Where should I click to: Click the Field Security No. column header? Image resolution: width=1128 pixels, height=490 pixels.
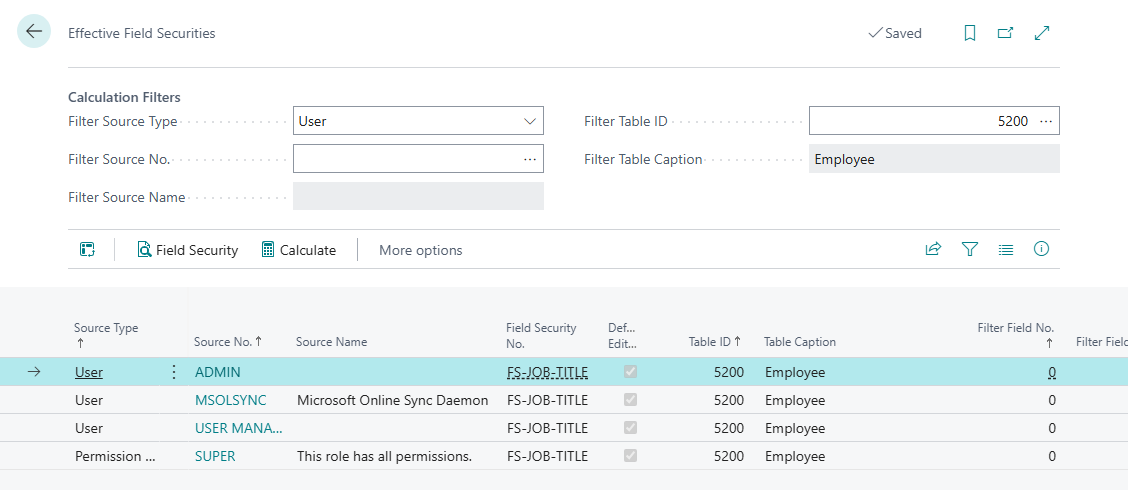[x=541, y=335]
